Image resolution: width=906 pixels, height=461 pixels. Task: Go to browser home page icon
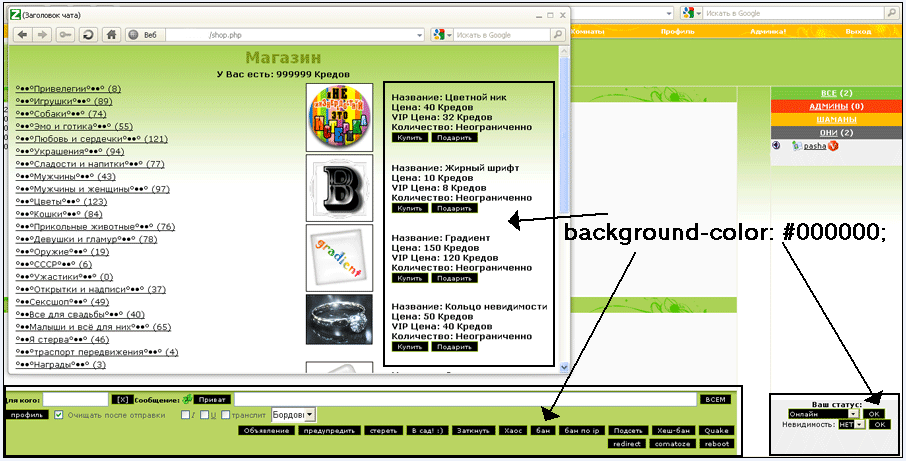coord(112,34)
